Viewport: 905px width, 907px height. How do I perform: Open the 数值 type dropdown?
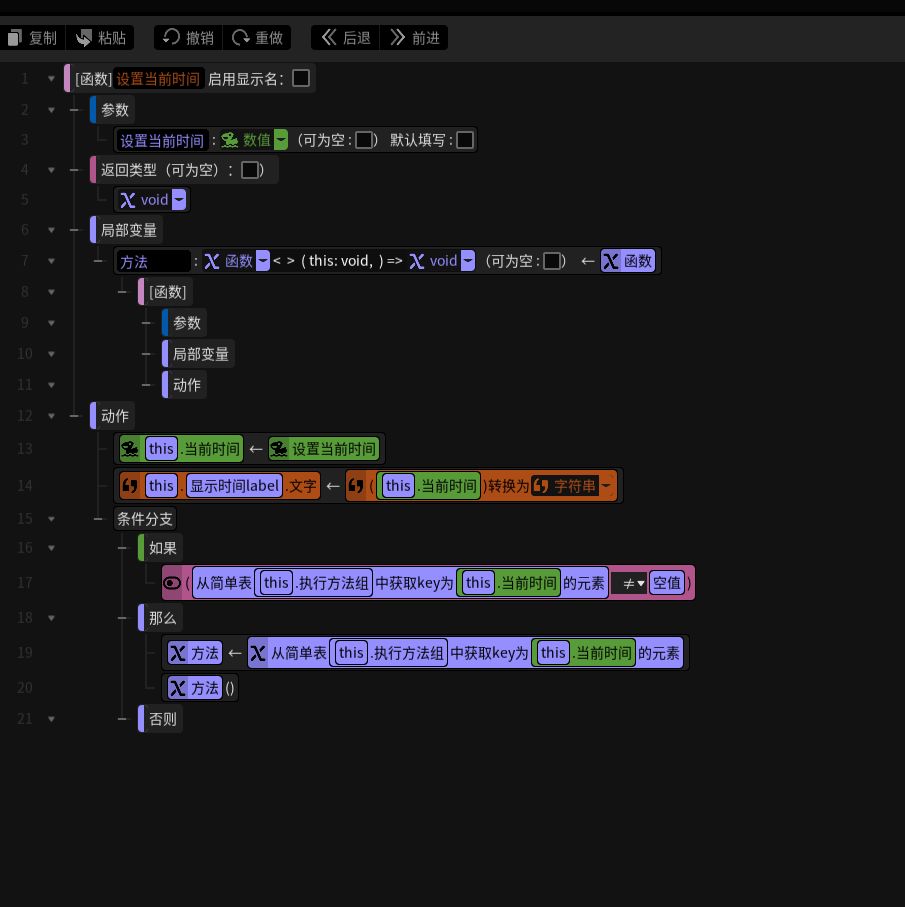coord(281,140)
